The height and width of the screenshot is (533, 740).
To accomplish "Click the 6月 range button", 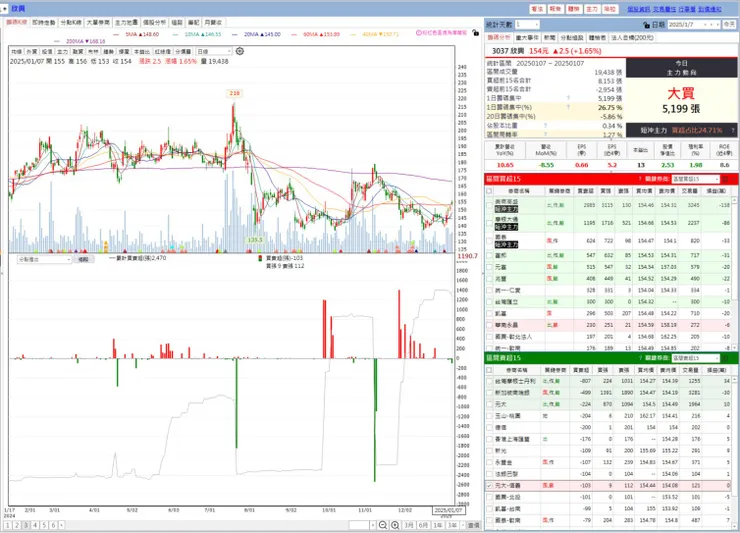I will pyautogui.click(x=423, y=525).
